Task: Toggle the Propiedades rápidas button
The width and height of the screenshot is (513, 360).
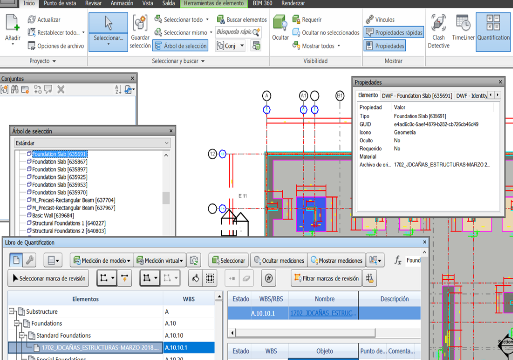Action: coord(394,33)
